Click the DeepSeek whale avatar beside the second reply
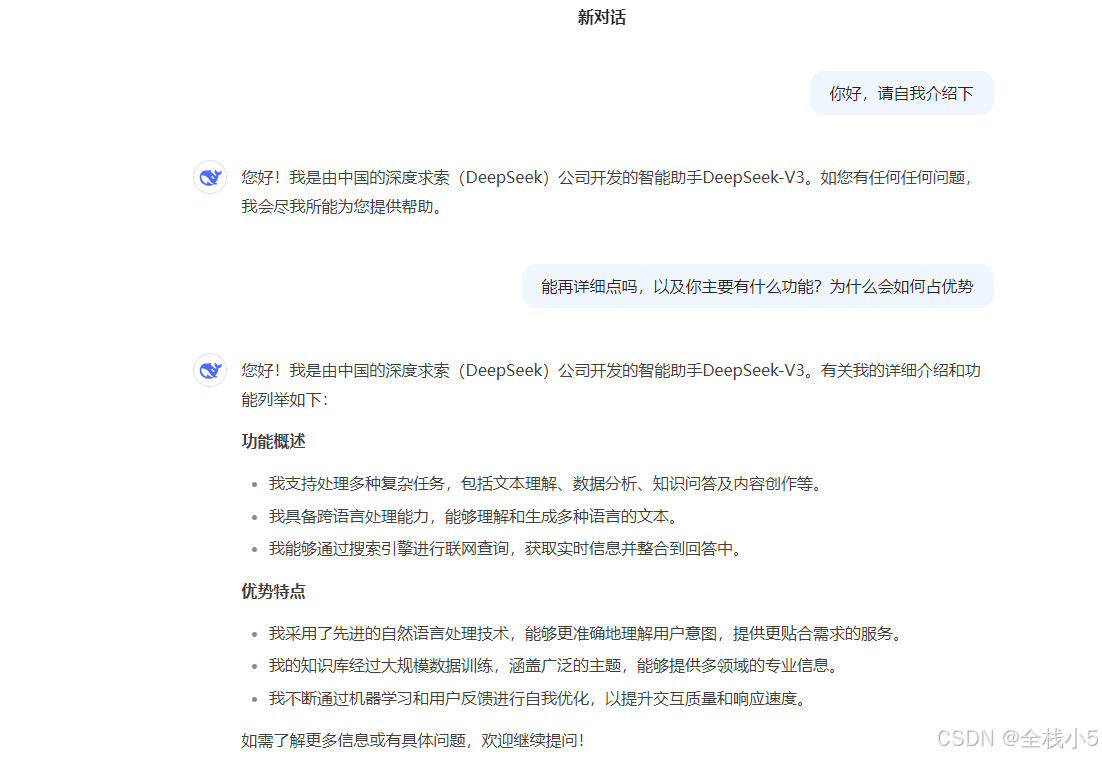This screenshot has height=758, width=1102. (x=209, y=370)
